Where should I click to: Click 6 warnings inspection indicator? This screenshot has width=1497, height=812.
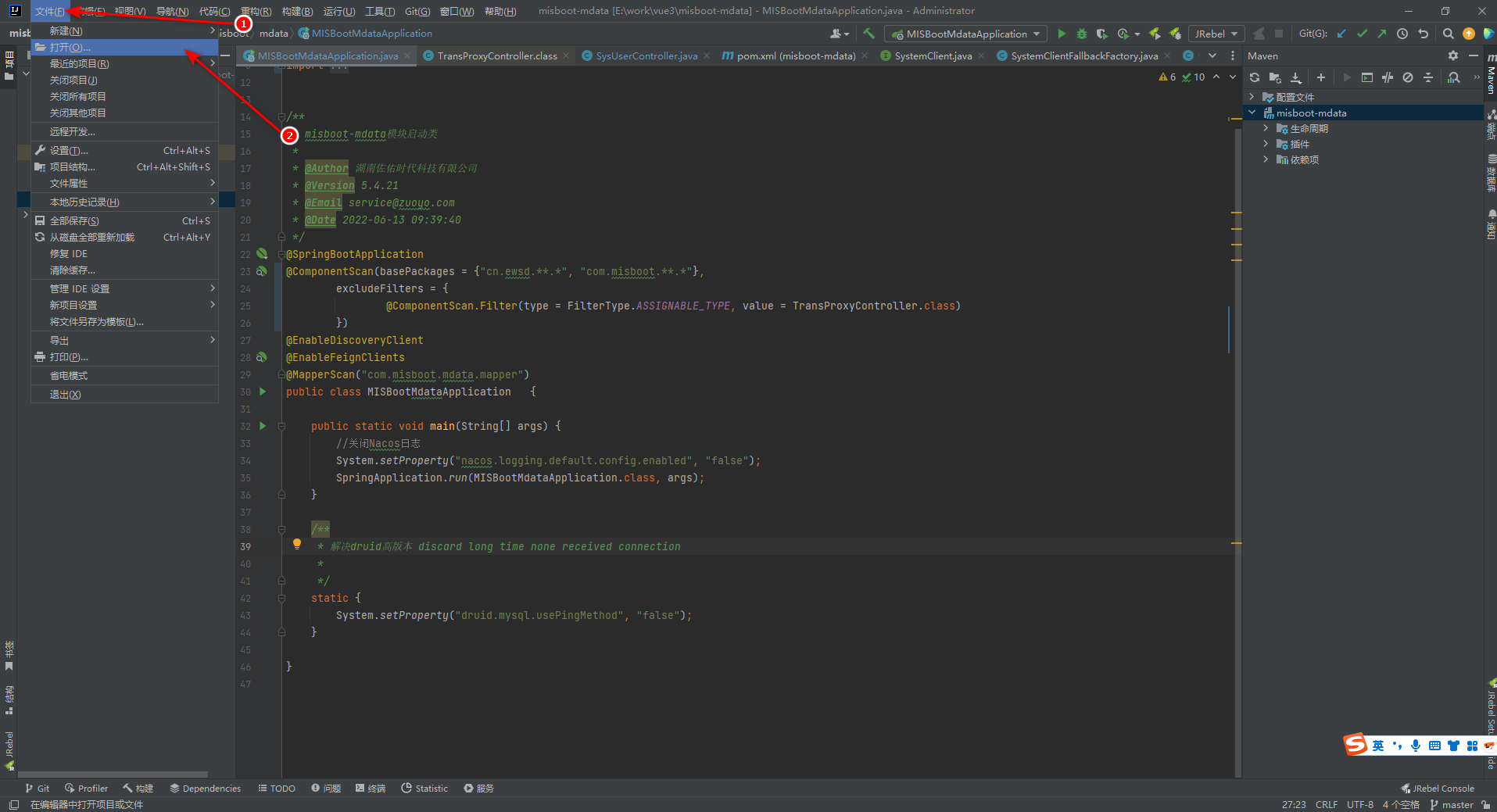1167,77
